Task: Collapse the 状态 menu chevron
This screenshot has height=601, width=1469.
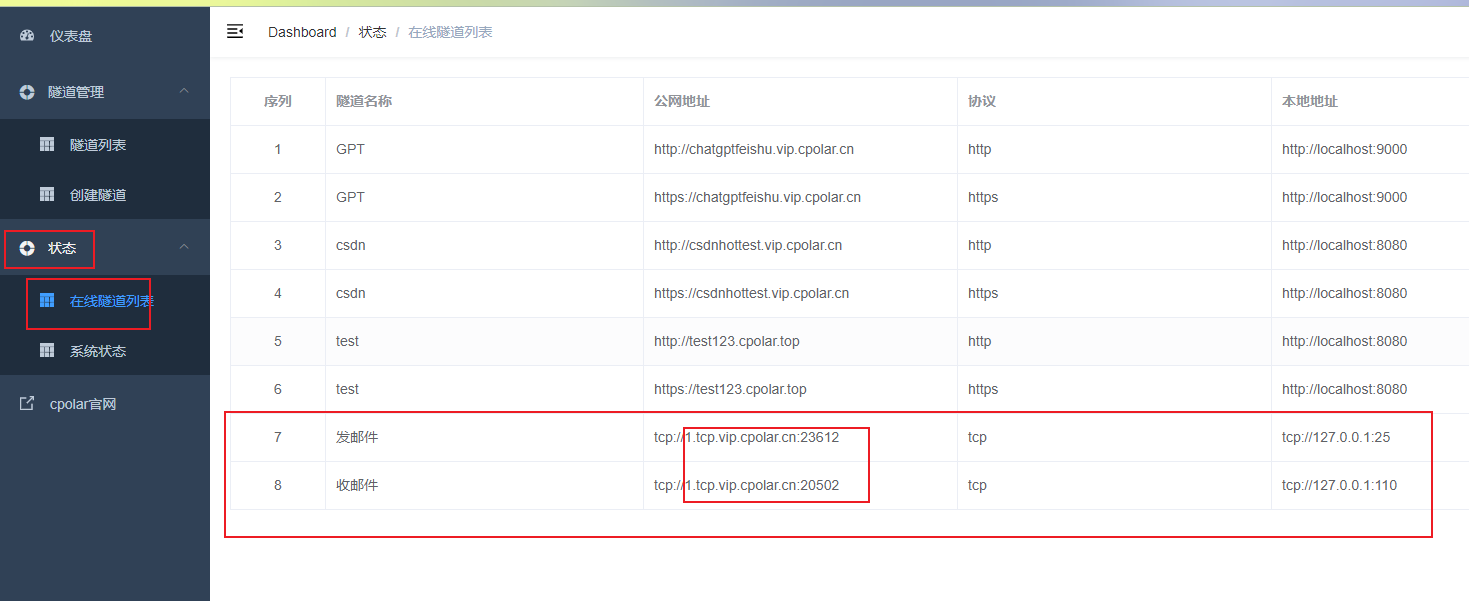Action: 184,247
